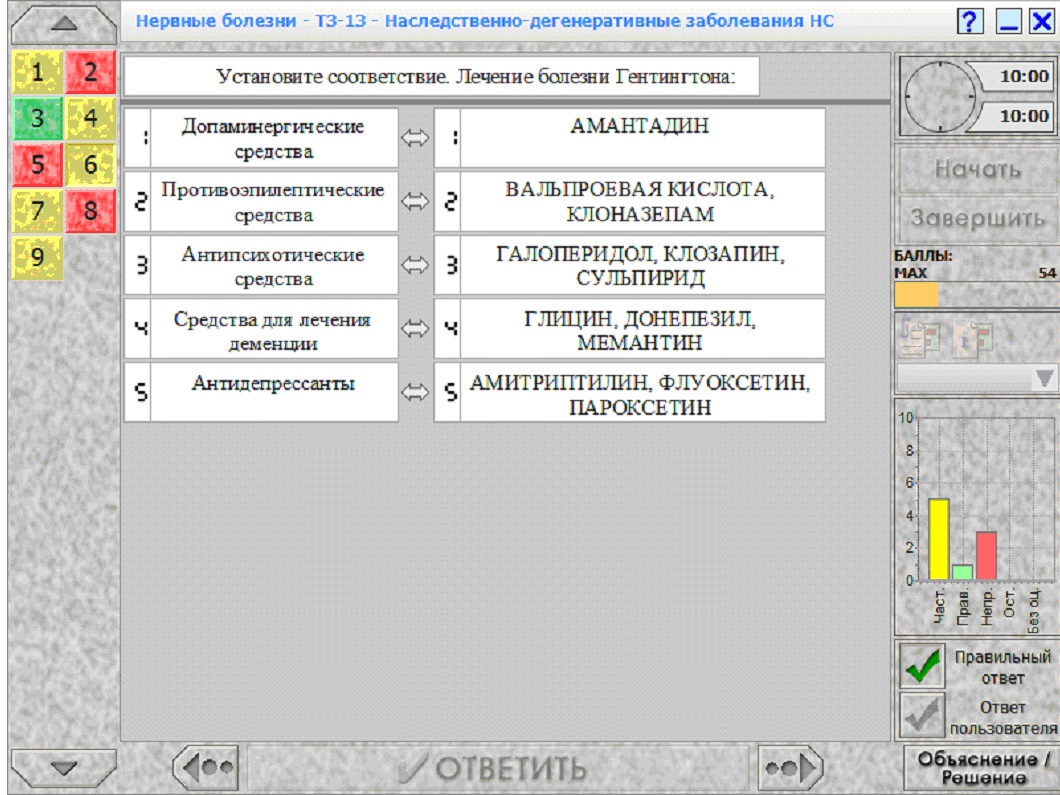Click the max score value 54

click(1047, 273)
